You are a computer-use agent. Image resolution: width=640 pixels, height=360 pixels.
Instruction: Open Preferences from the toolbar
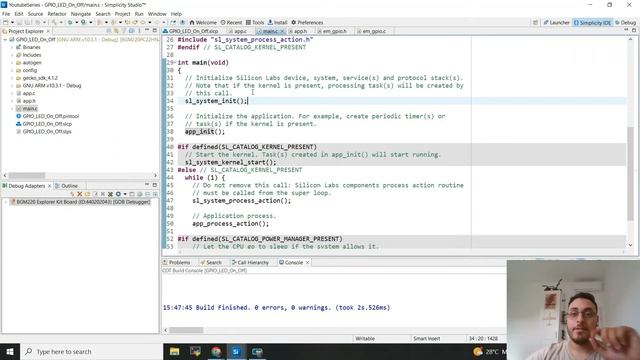[x=307, y=22]
